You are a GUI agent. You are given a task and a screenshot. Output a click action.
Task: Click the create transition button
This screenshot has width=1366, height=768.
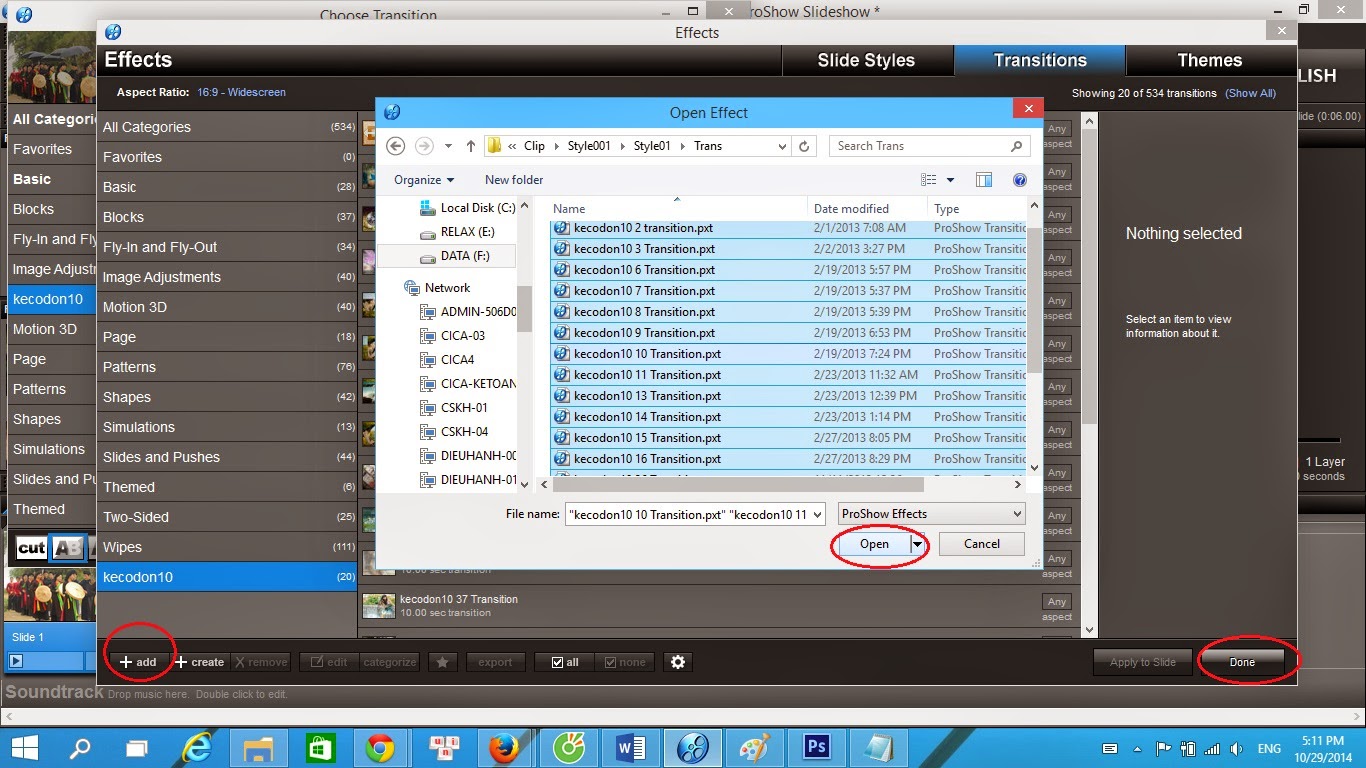(x=200, y=662)
